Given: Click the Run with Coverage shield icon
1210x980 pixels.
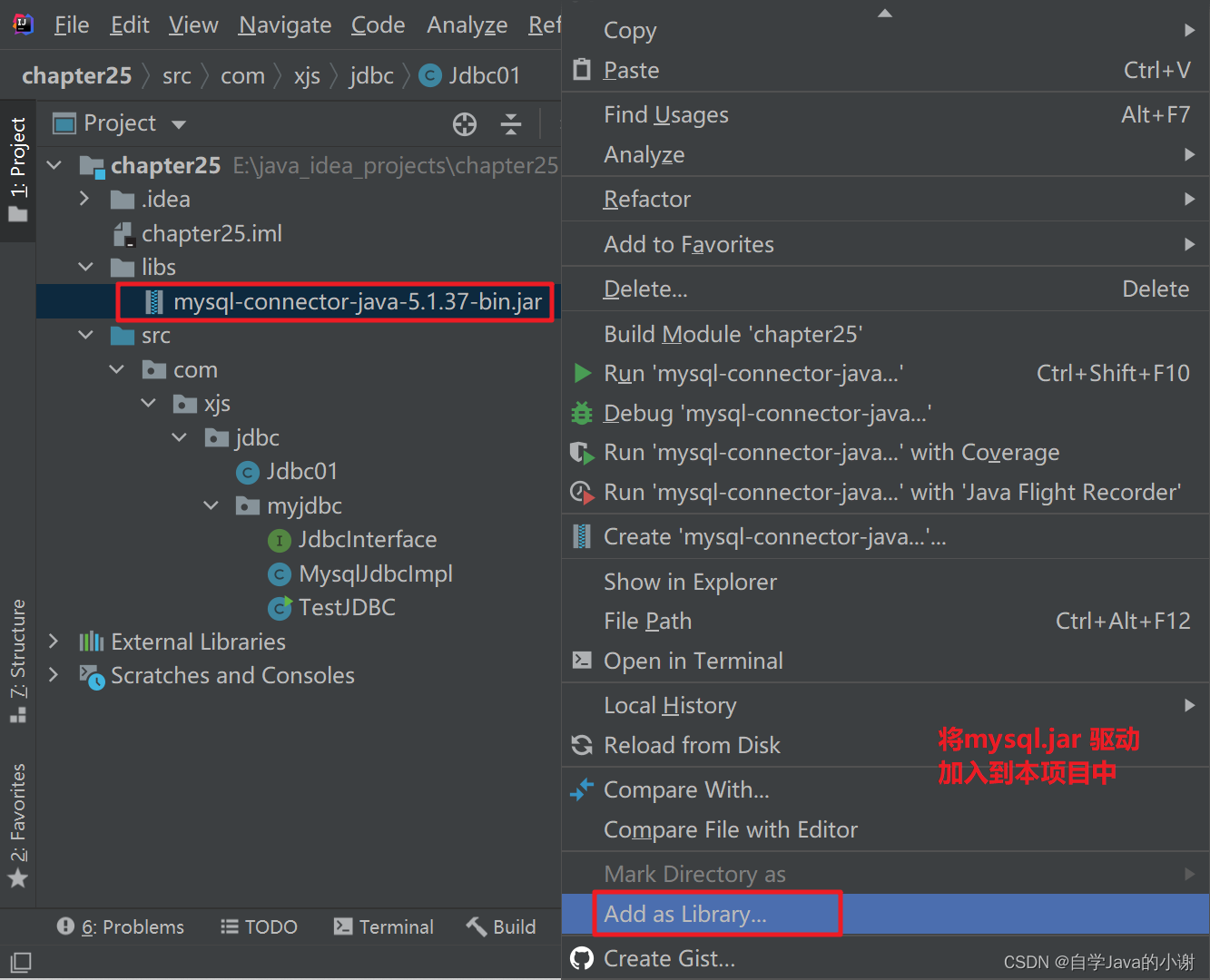Looking at the screenshot, I should pos(582,453).
